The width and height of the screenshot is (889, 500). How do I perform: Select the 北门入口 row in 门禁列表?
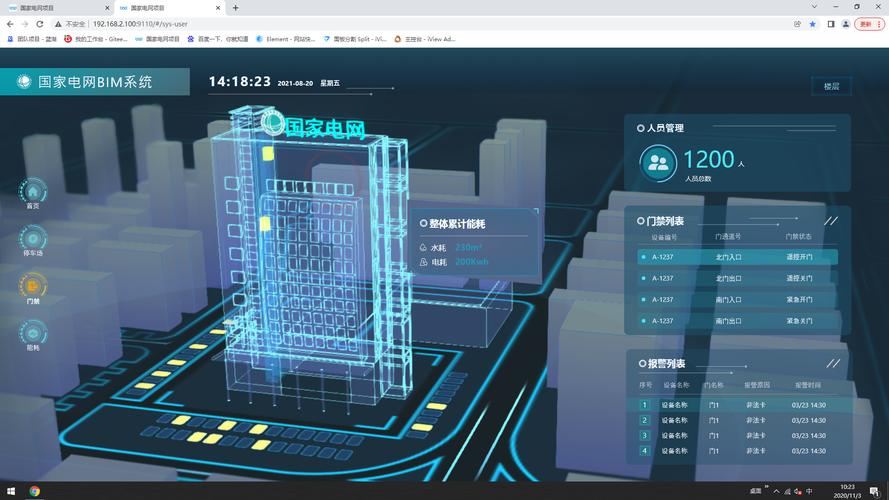coord(737,257)
